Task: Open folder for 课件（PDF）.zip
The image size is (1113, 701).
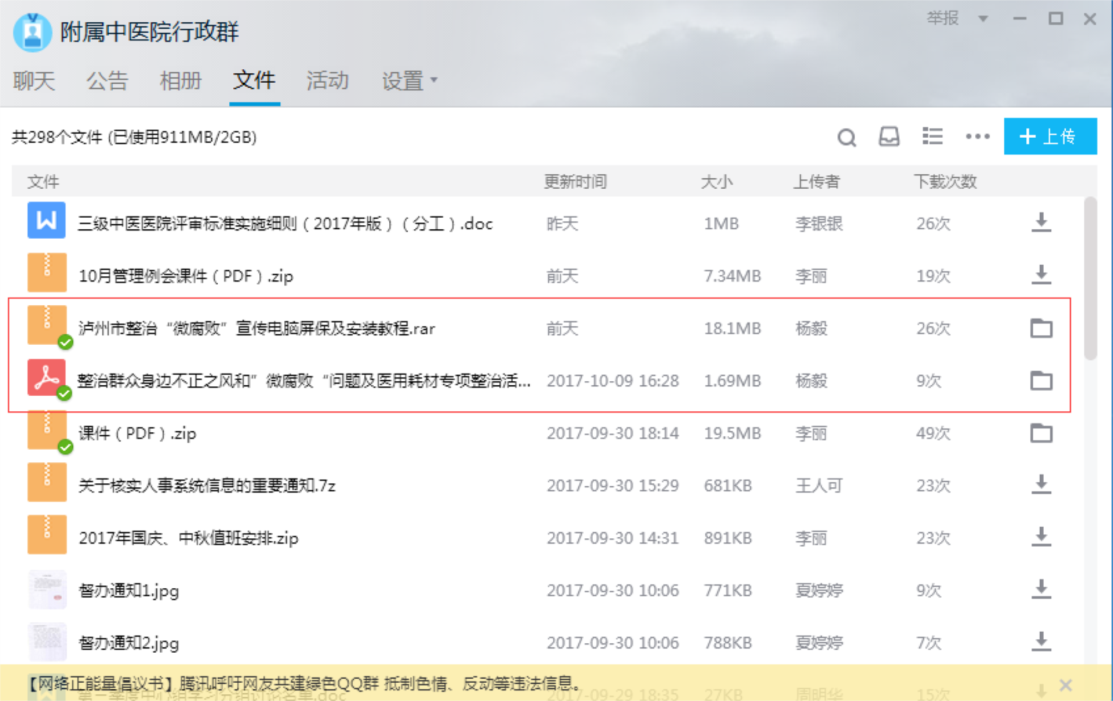Action: click(x=1041, y=433)
